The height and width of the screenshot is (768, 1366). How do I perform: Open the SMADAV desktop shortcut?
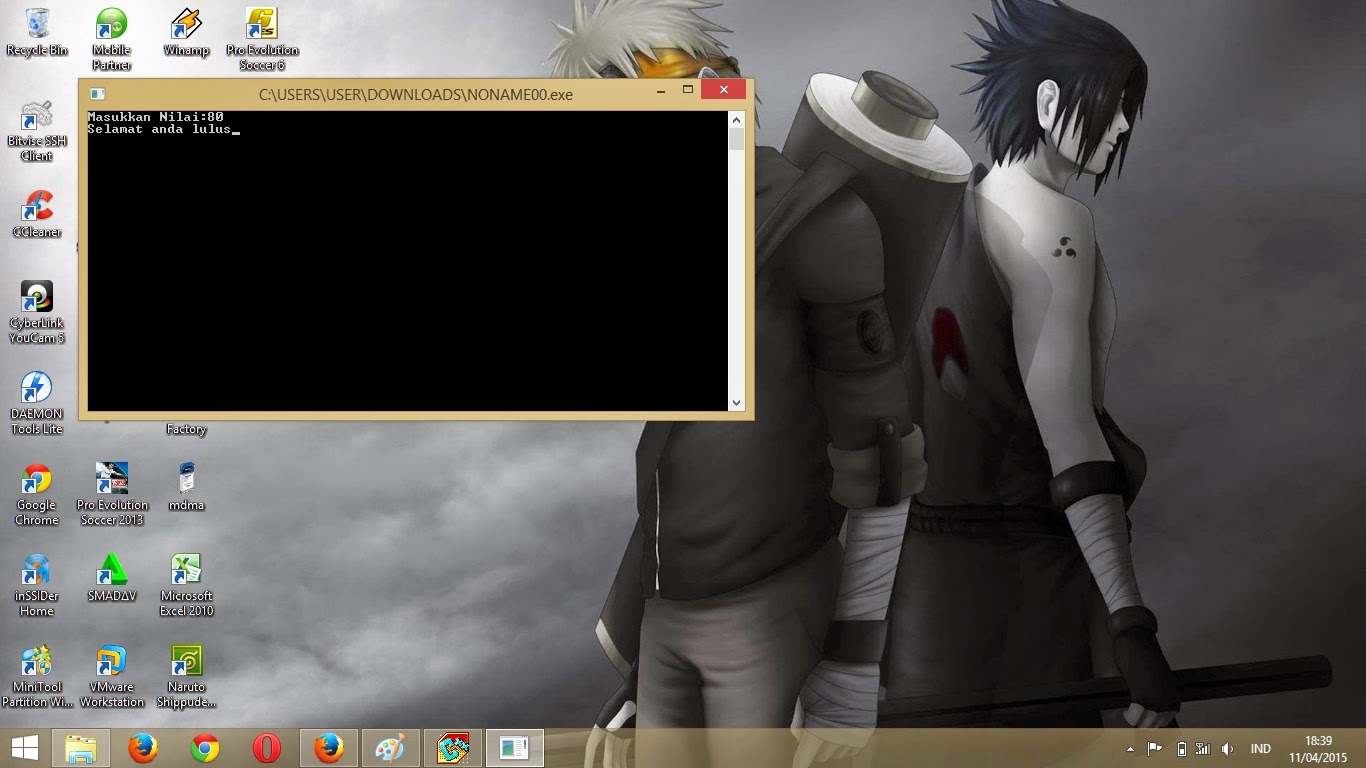click(x=112, y=578)
